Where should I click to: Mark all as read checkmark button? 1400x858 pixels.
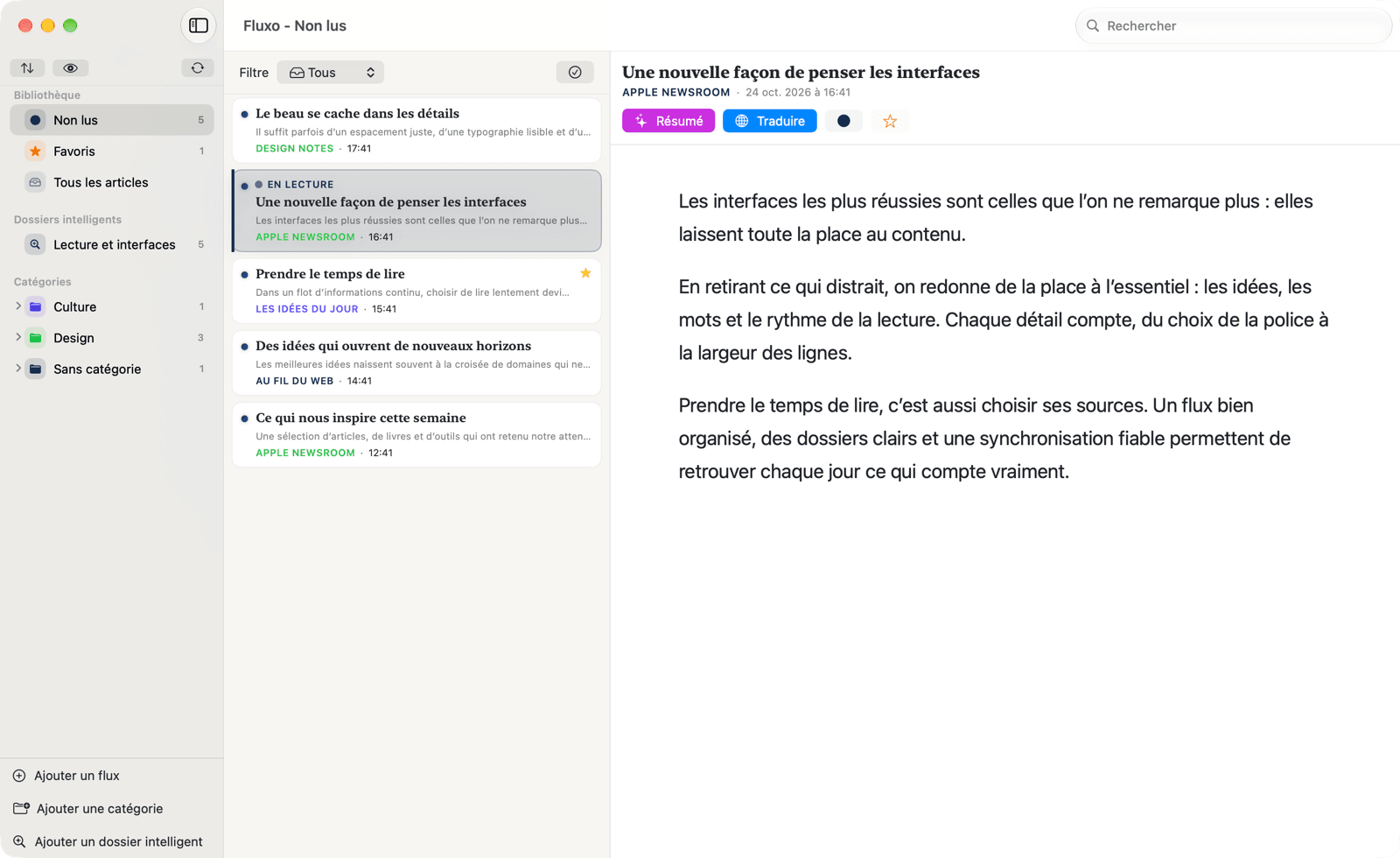point(575,72)
